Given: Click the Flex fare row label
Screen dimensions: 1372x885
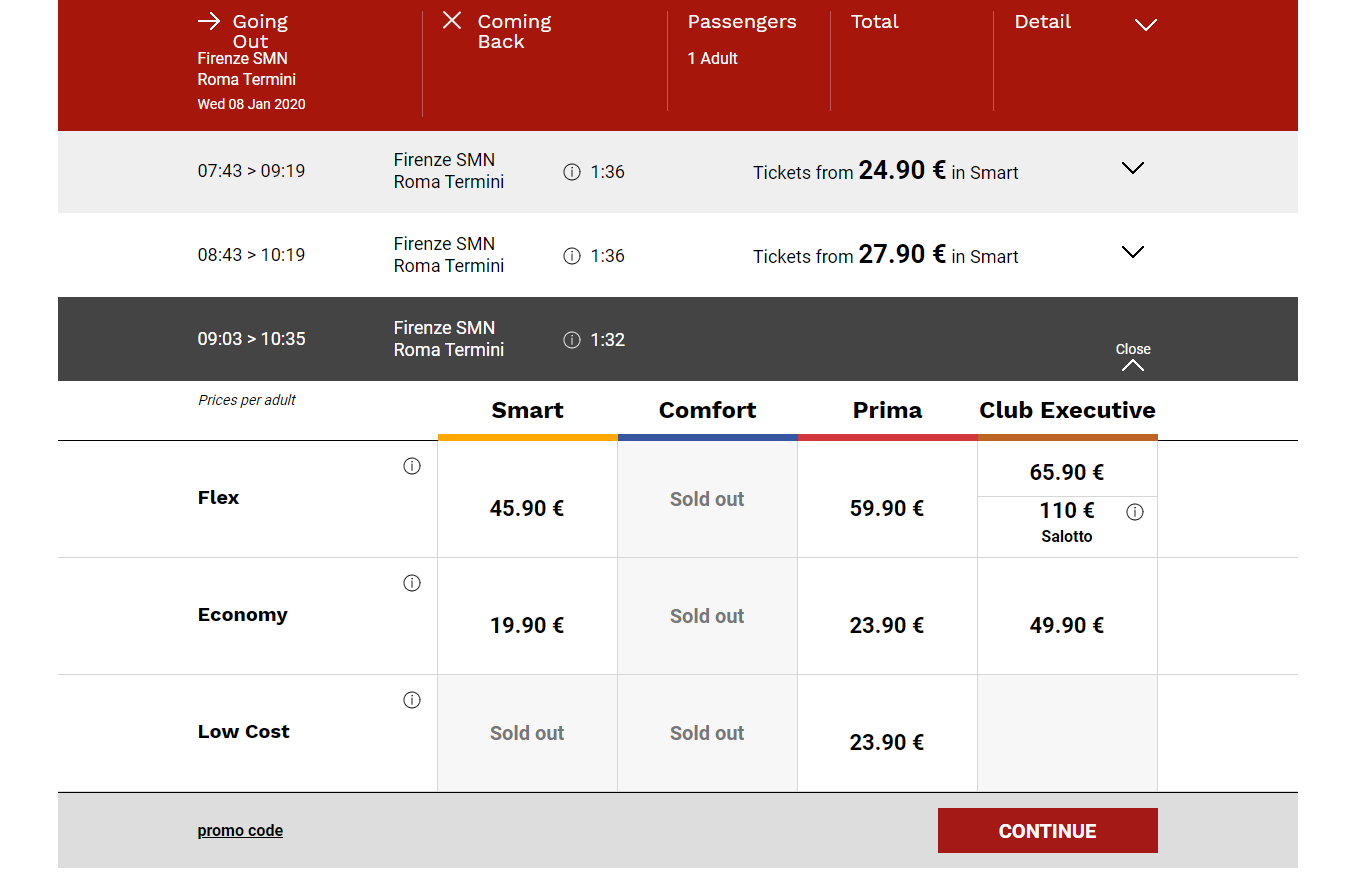Looking at the screenshot, I should pyautogui.click(x=218, y=498).
